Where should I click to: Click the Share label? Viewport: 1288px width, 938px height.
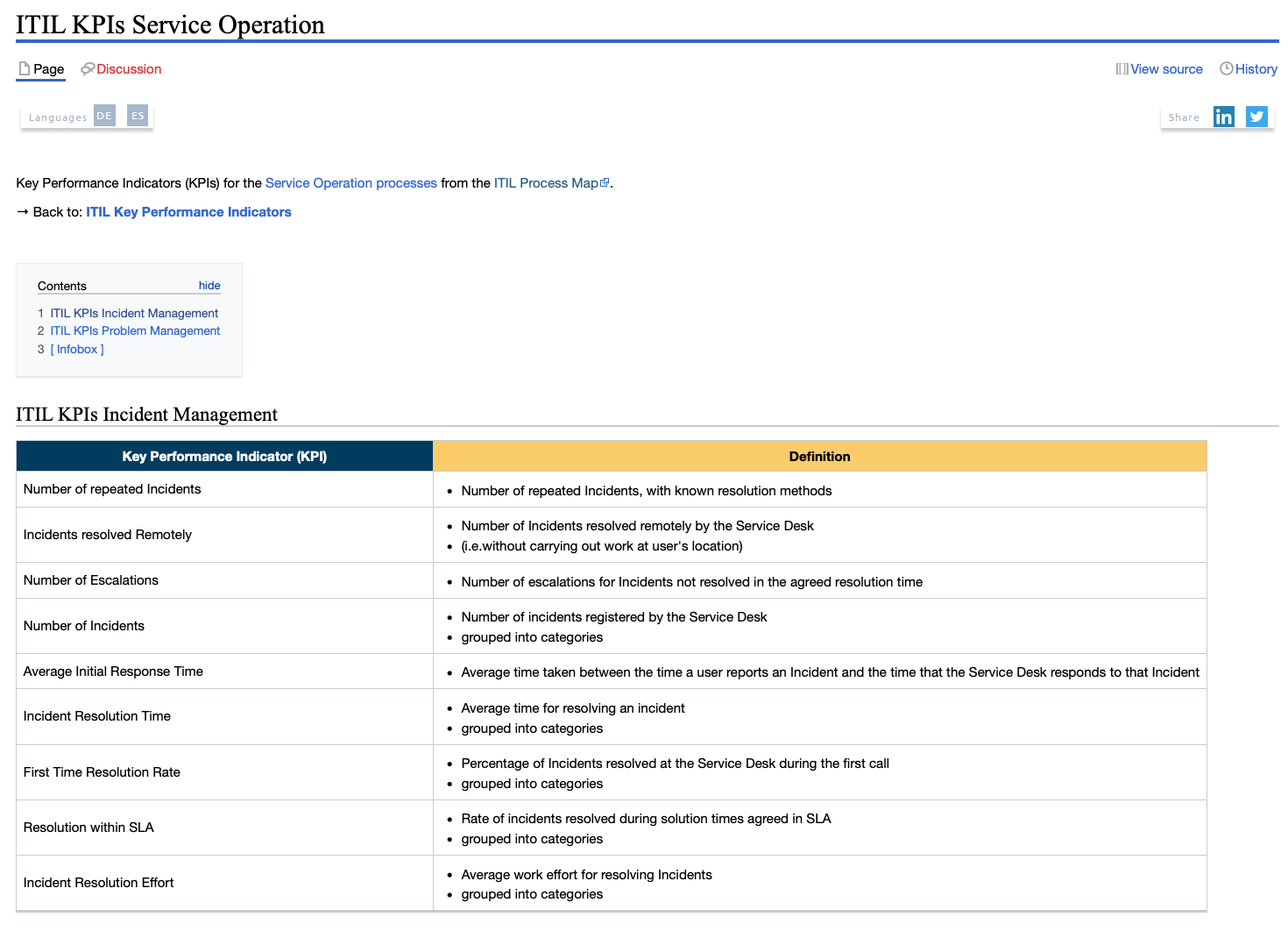1184,117
